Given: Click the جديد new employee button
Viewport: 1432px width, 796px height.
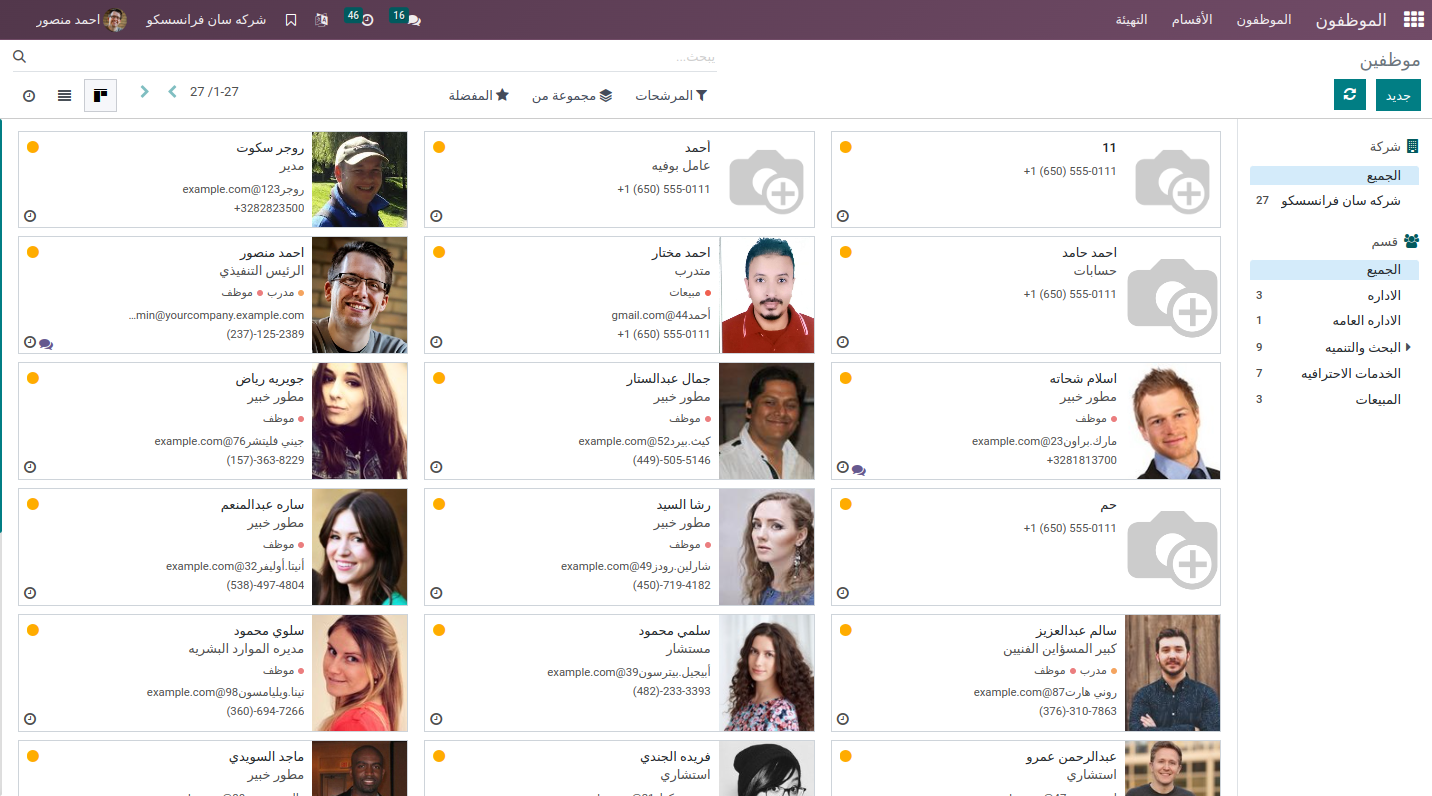Looking at the screenshot, I should pos(1398,95).
